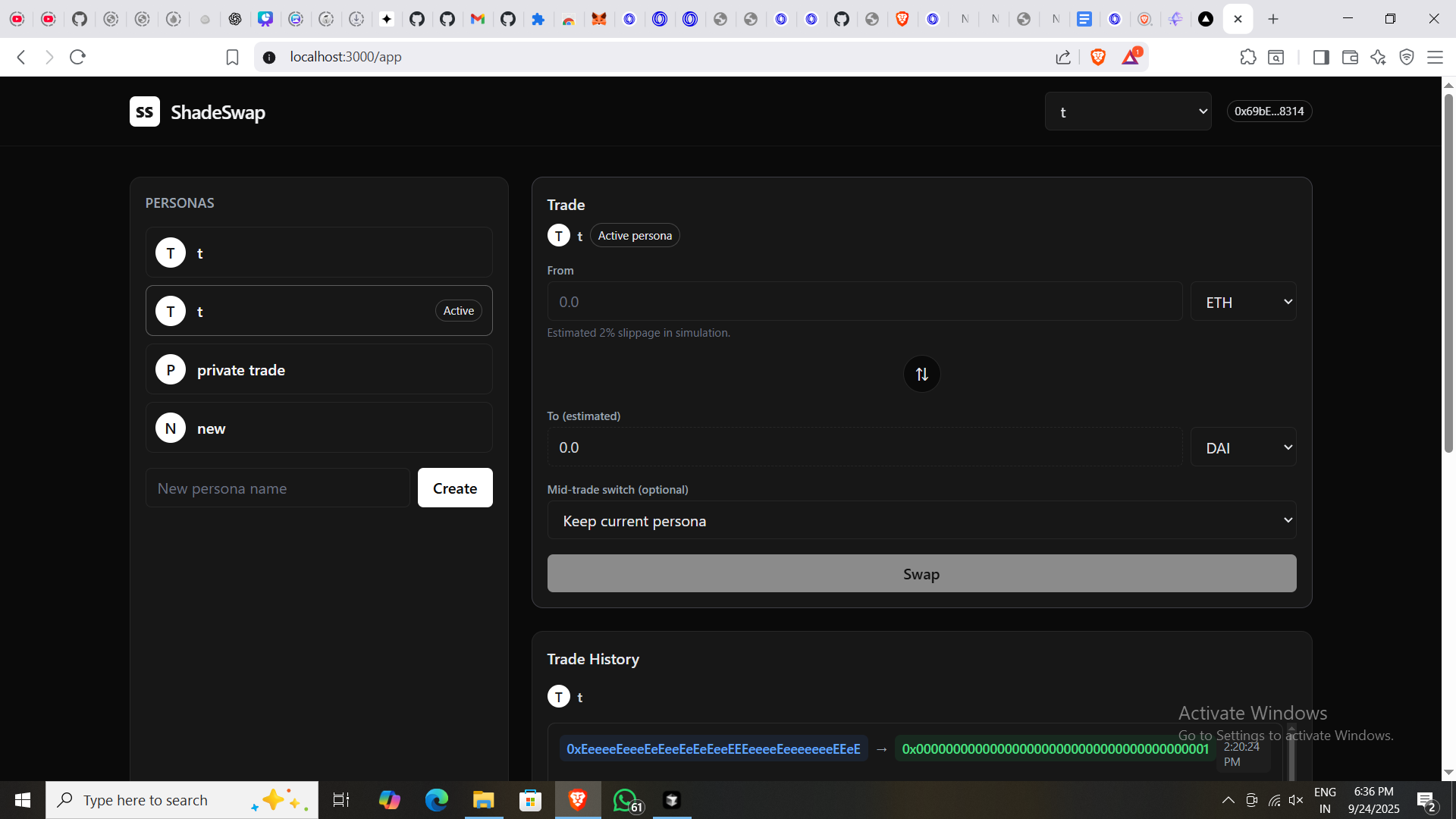Expand the Mid-trade switch persona dropdown
The image size is (1456, 819).
coord(921,521)
